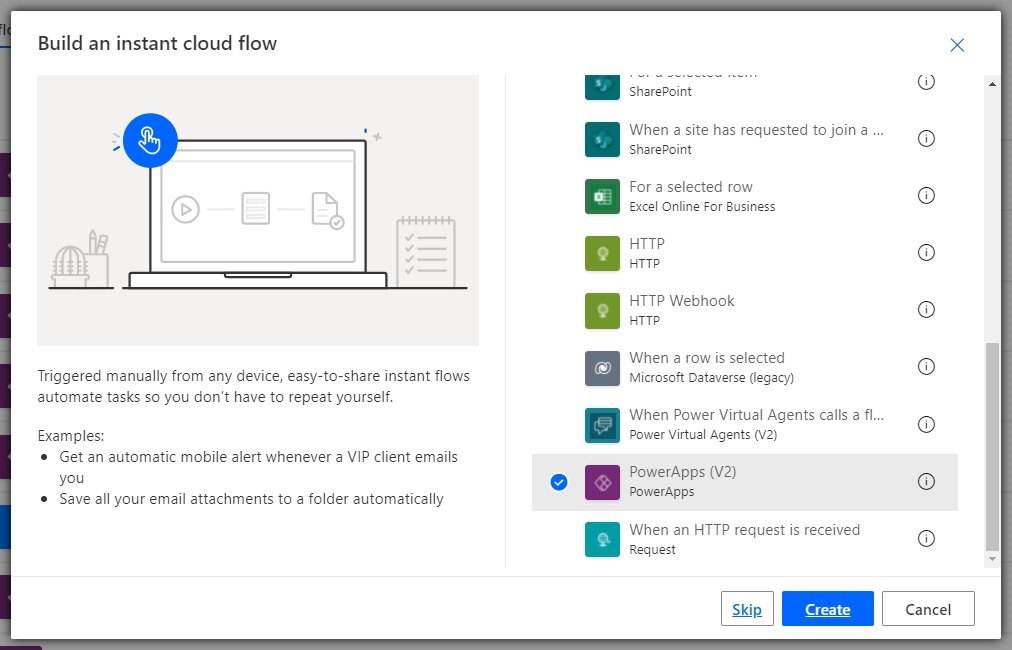
Task: Open info for PowerApps (V2) trigger
Action: 926,482
